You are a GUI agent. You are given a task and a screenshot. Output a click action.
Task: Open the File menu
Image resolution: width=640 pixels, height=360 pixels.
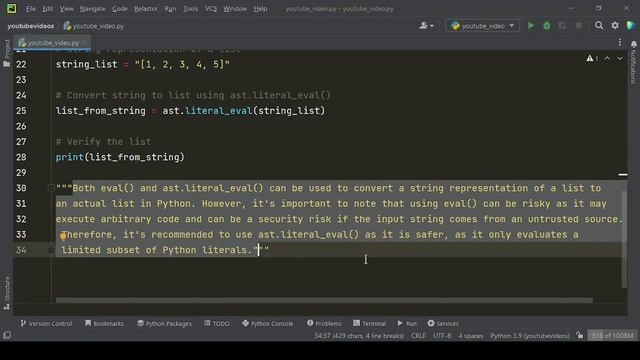coord(31,9)
